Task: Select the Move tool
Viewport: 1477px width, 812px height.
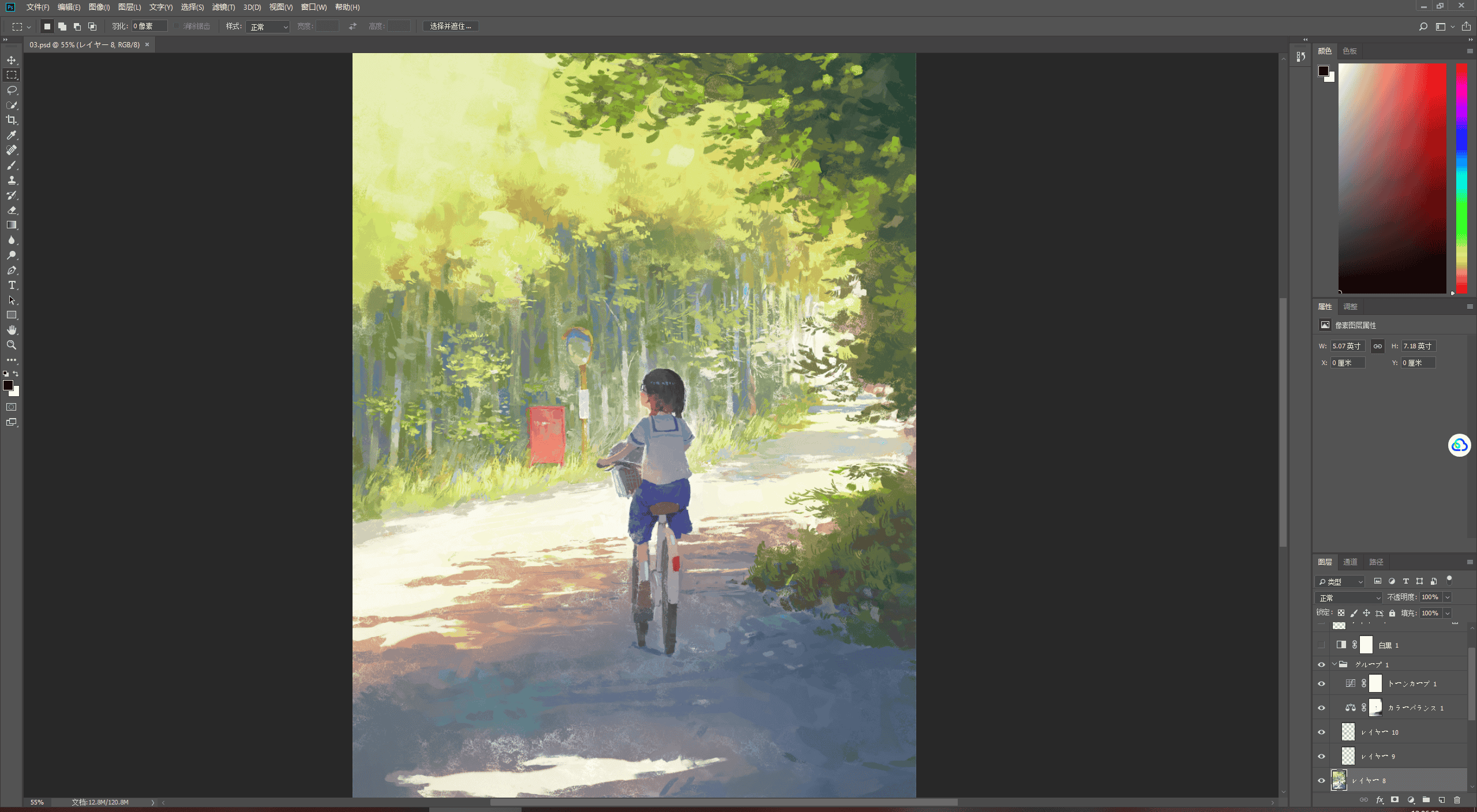Action: pyautogui.click(x=12, y=60)
